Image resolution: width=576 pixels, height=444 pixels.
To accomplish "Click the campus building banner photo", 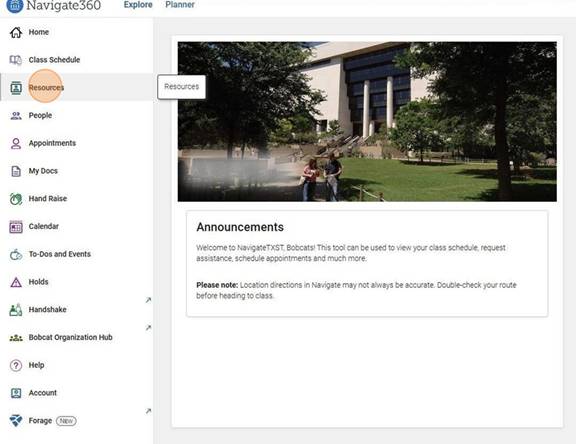I will point(367,122).
